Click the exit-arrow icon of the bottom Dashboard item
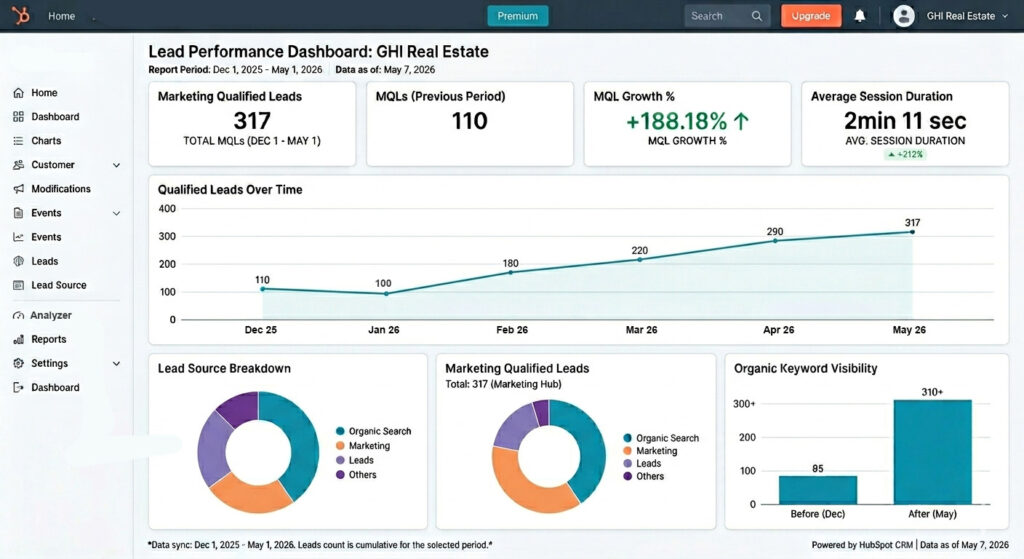The height and width of the screenshot is (559, 1024). pos(18,387)
